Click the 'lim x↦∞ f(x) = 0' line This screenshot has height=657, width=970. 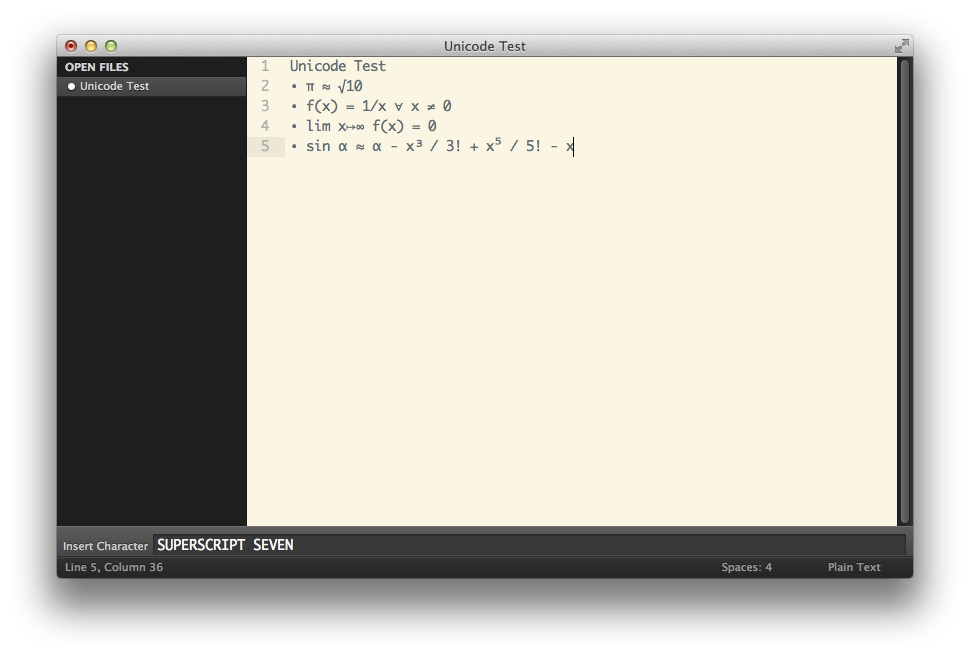[x=371, y=126]
